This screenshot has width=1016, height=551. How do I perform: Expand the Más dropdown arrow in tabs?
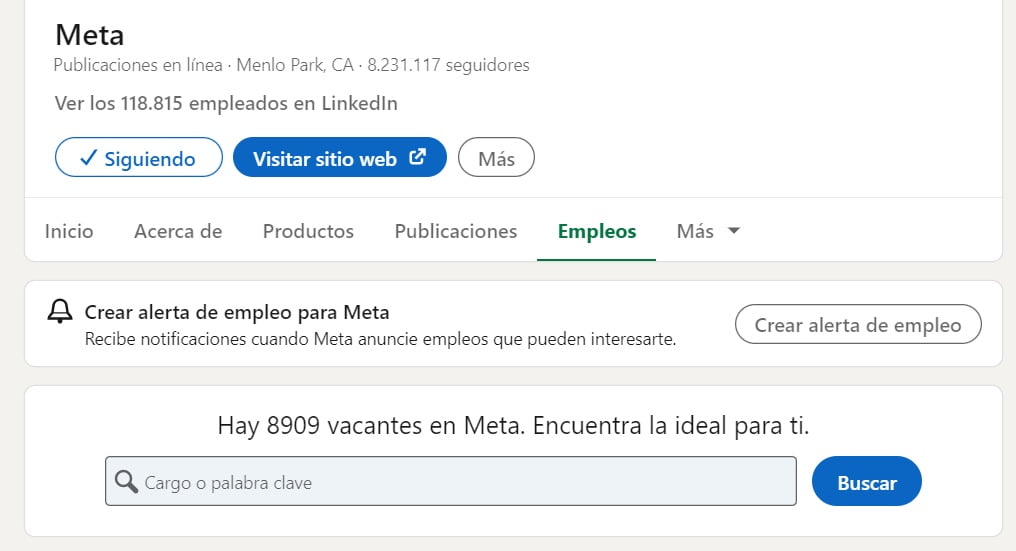(733, 231)
